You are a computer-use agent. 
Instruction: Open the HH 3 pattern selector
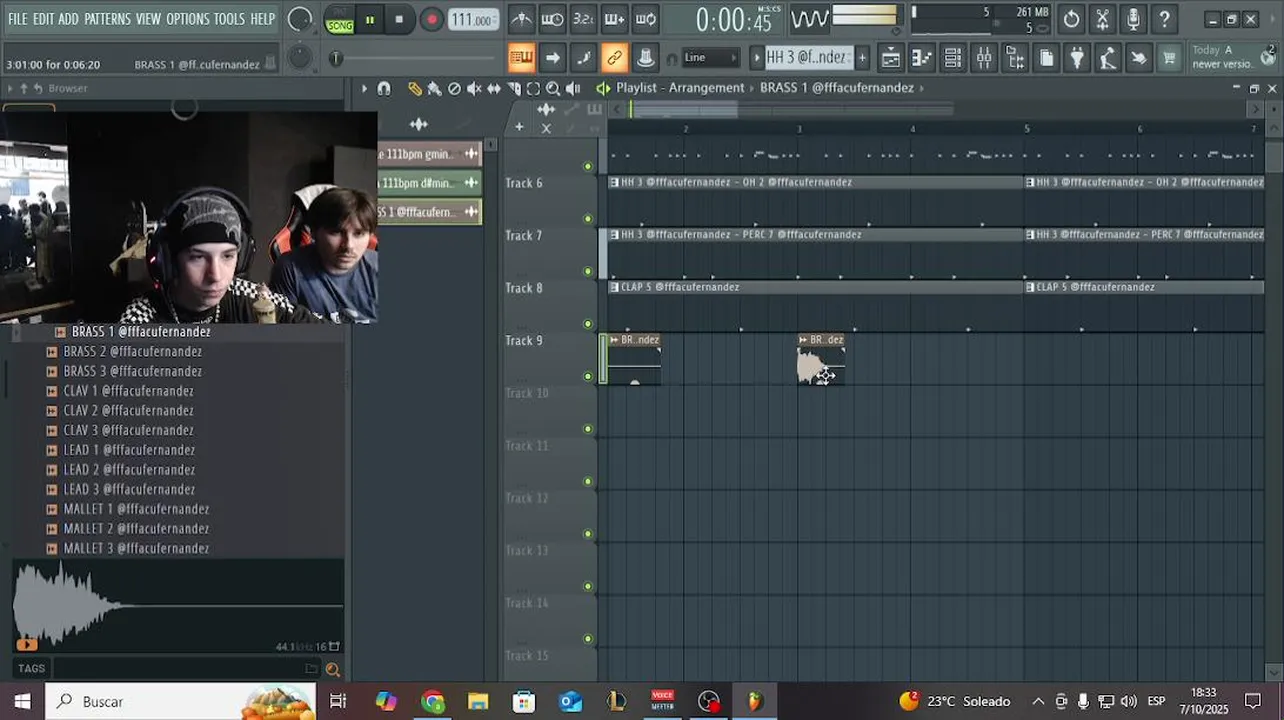807,58
